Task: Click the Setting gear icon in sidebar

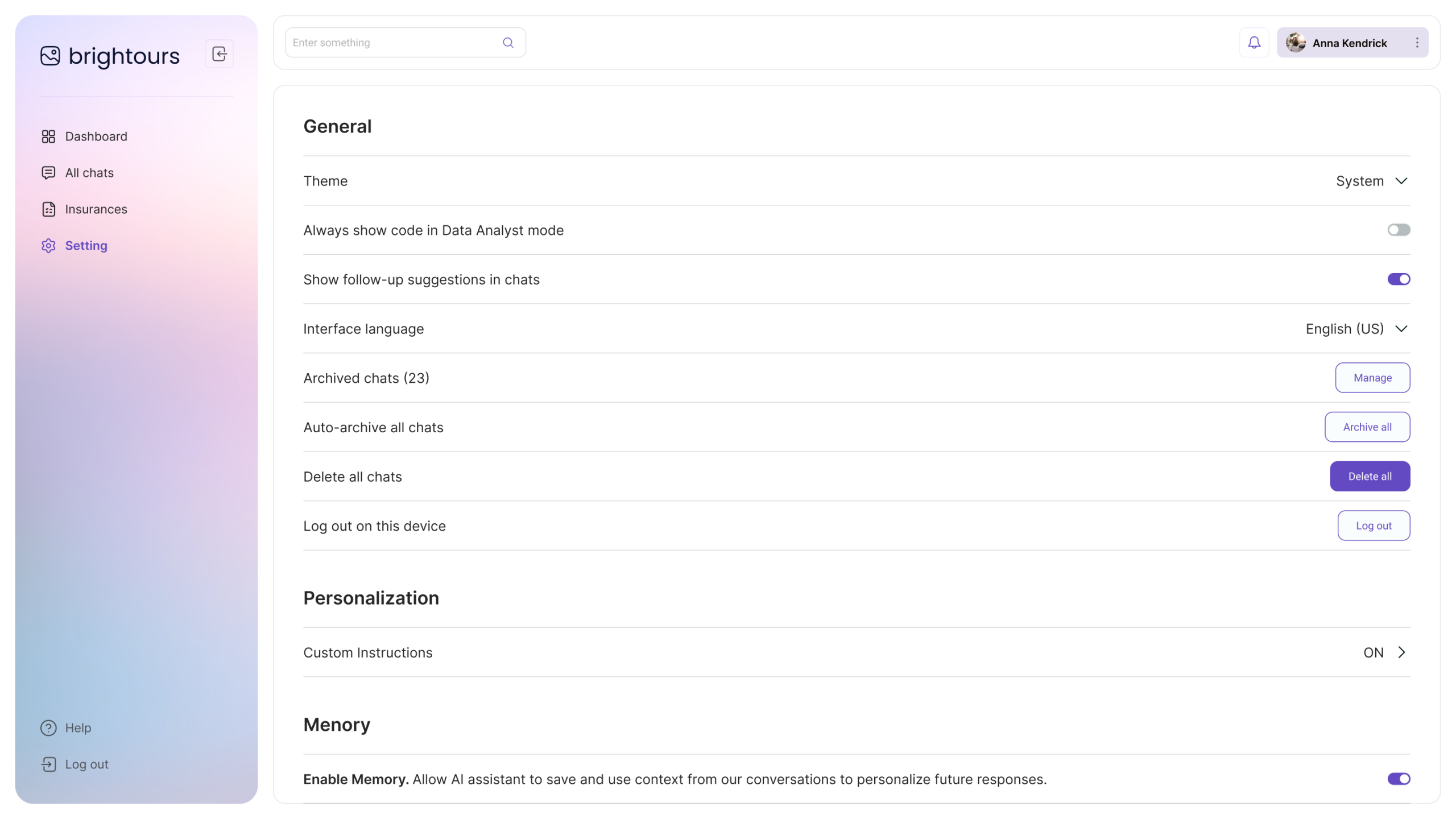Action: click(x=48, y=246)
